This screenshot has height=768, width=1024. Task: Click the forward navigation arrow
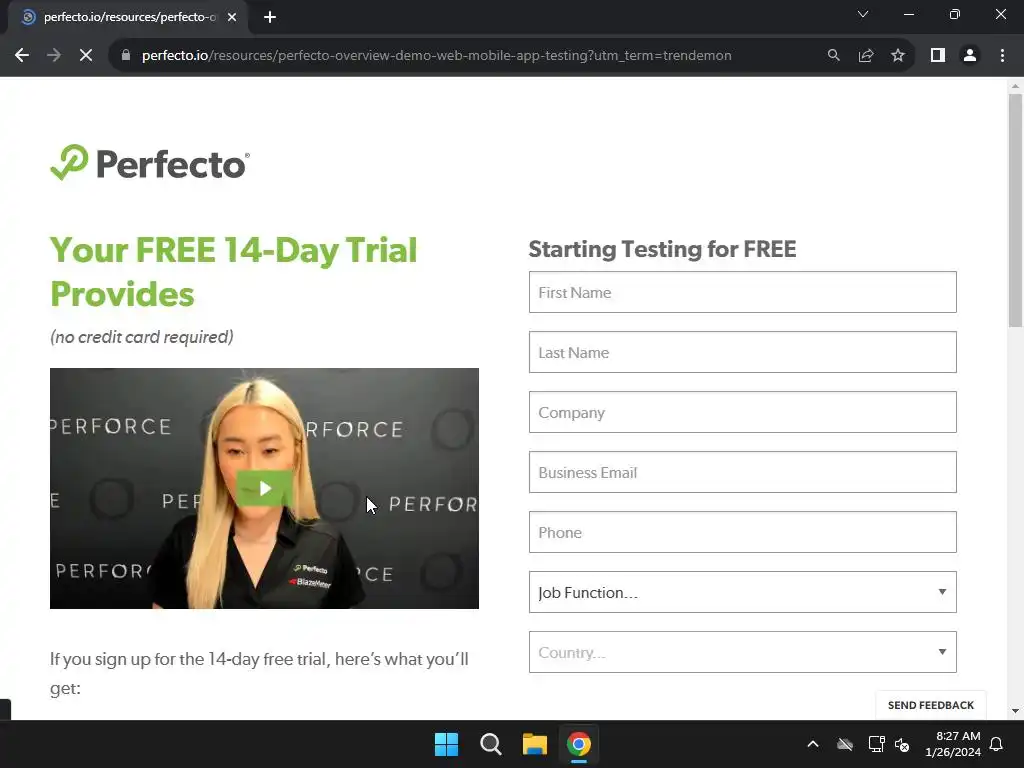(x=54, y=56)
